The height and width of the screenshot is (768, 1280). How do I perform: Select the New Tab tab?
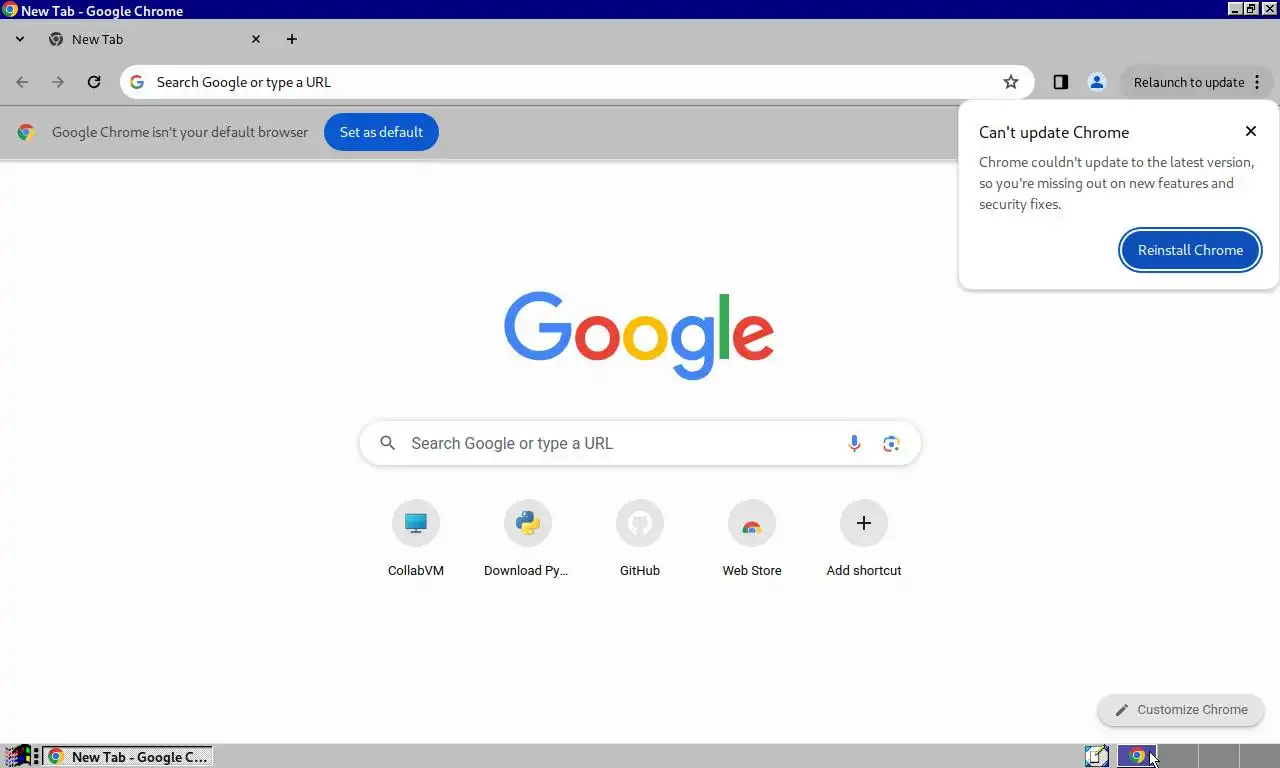(154, 39)
